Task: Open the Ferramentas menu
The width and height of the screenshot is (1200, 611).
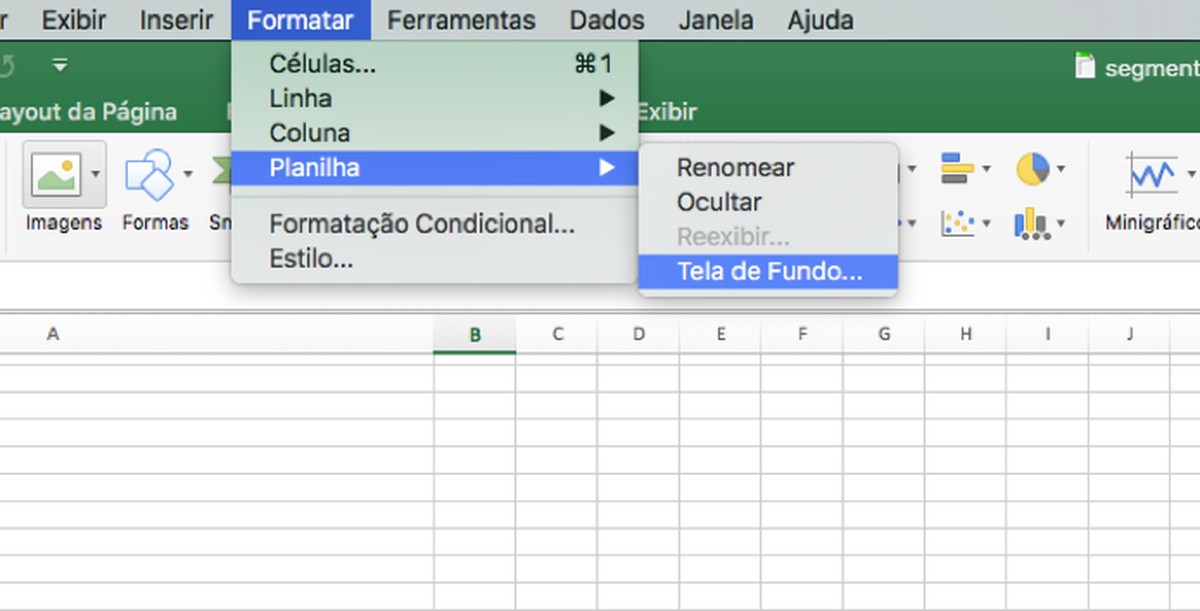Action: pos(461,19)
